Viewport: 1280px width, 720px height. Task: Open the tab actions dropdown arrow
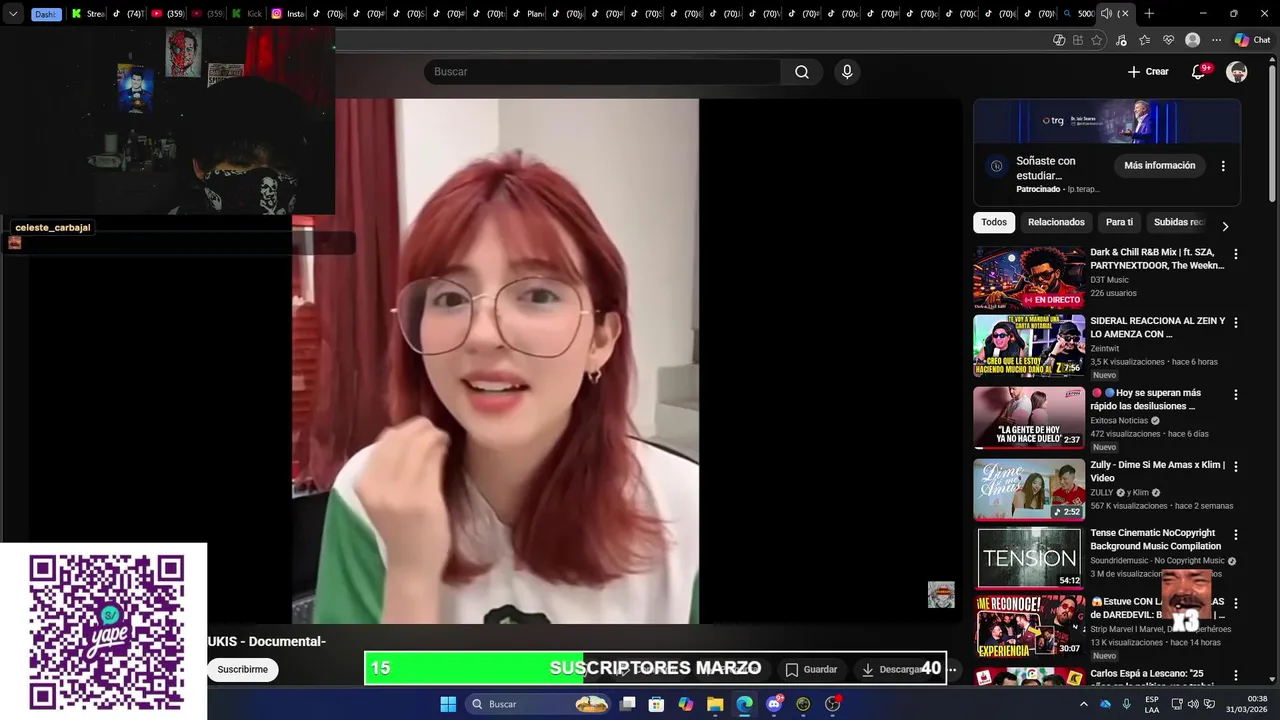13,14
